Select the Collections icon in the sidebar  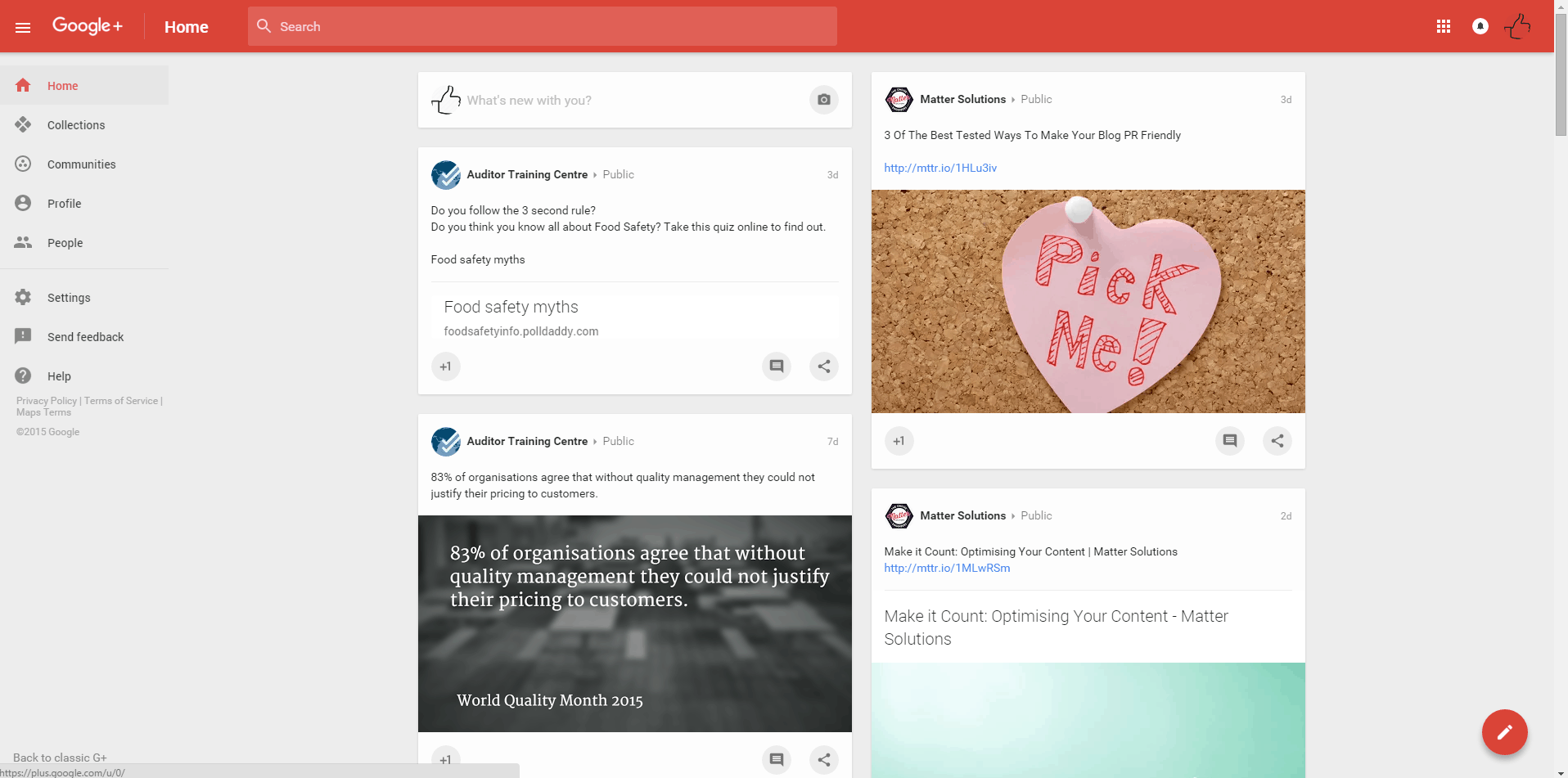[24, 124]
